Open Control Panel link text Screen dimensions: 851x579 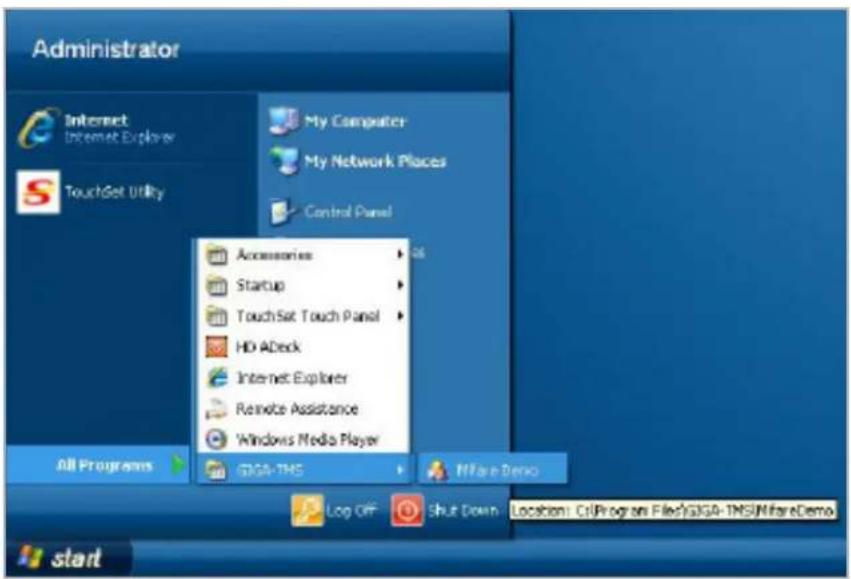(x=348, y=212)
